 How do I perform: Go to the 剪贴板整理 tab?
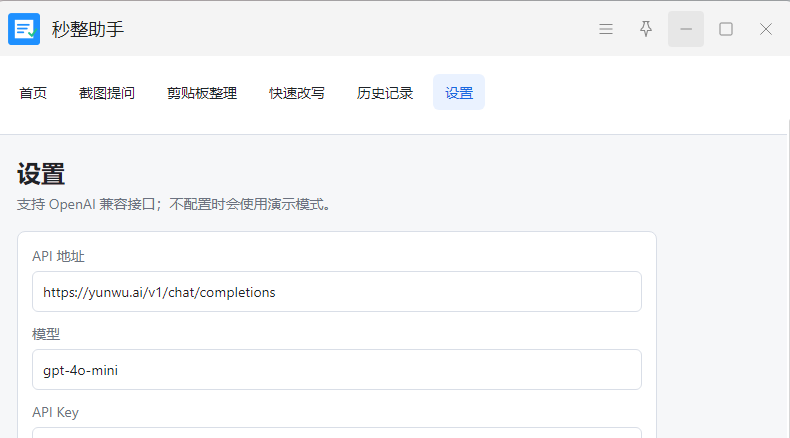(x=202, y=93)
